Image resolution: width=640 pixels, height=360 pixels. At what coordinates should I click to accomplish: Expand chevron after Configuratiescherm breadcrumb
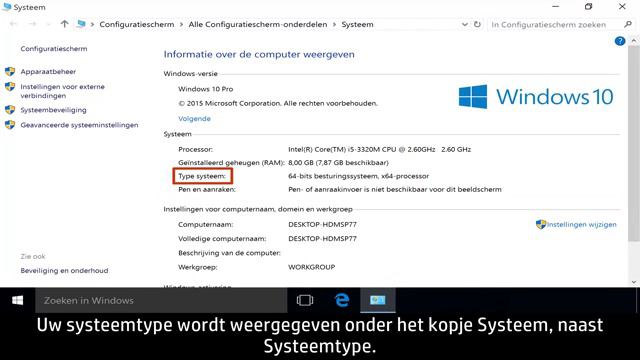[181, 24]
